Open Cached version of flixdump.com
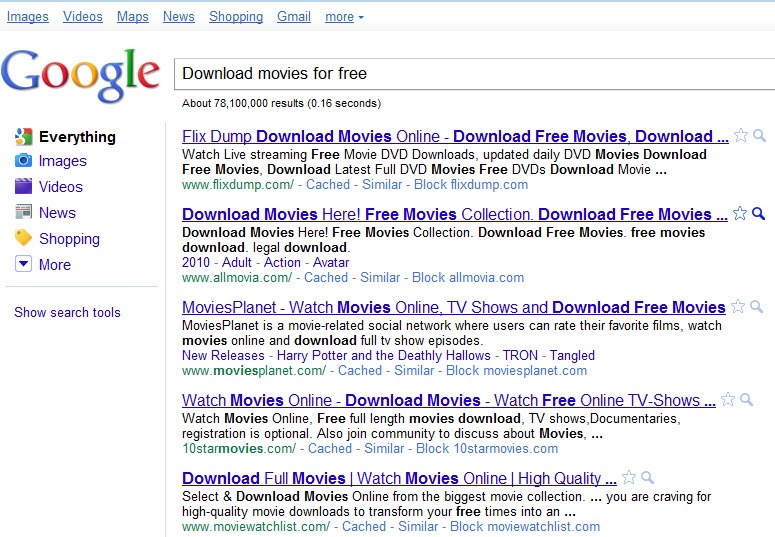The height and width of the screenshot is (537, 775). click(x=328, y=184)
